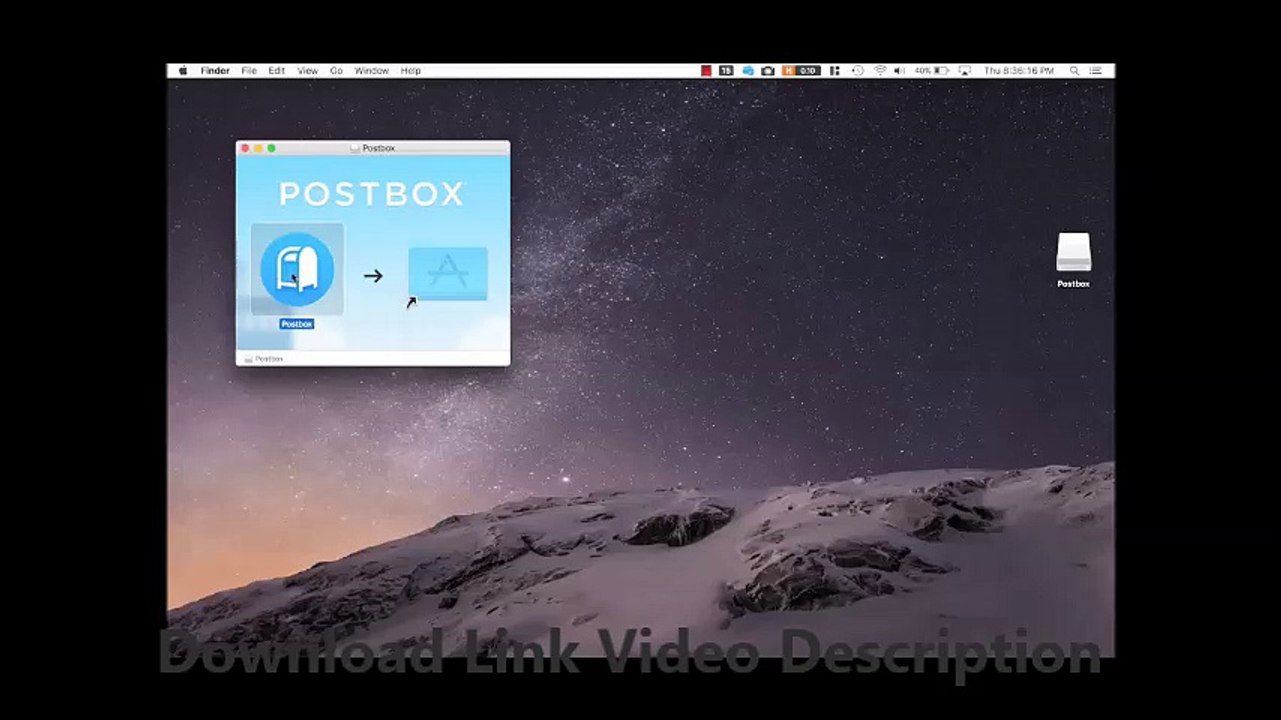This screenshot has height=720, width=1281.
Task: Click the Postbox title in the window title bar
Action: [x=378, y=148]
